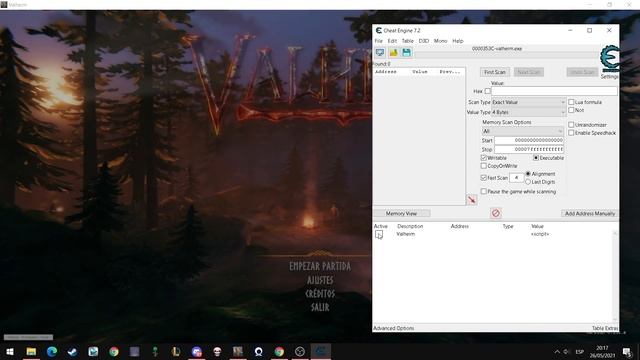This screenshot has width=640, height=360.
Task: Activate the Valheim script checkbox
Action: click(x=379, y=234)
